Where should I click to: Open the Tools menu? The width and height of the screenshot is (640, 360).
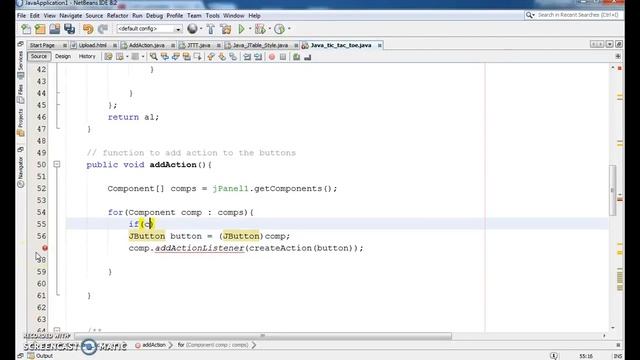tap(212, 16)
